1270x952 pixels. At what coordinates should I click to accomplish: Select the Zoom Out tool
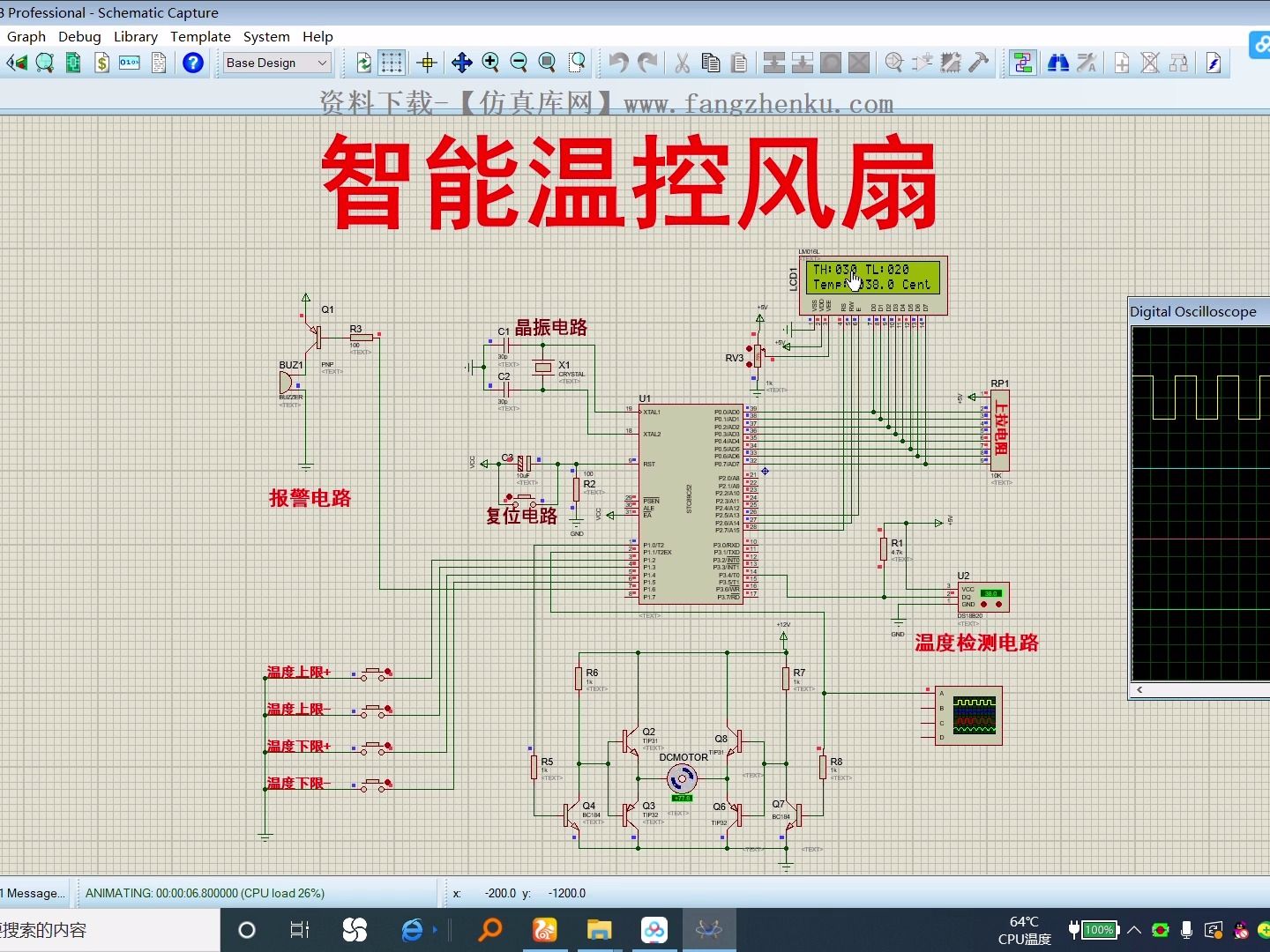(x=519, y=63)
